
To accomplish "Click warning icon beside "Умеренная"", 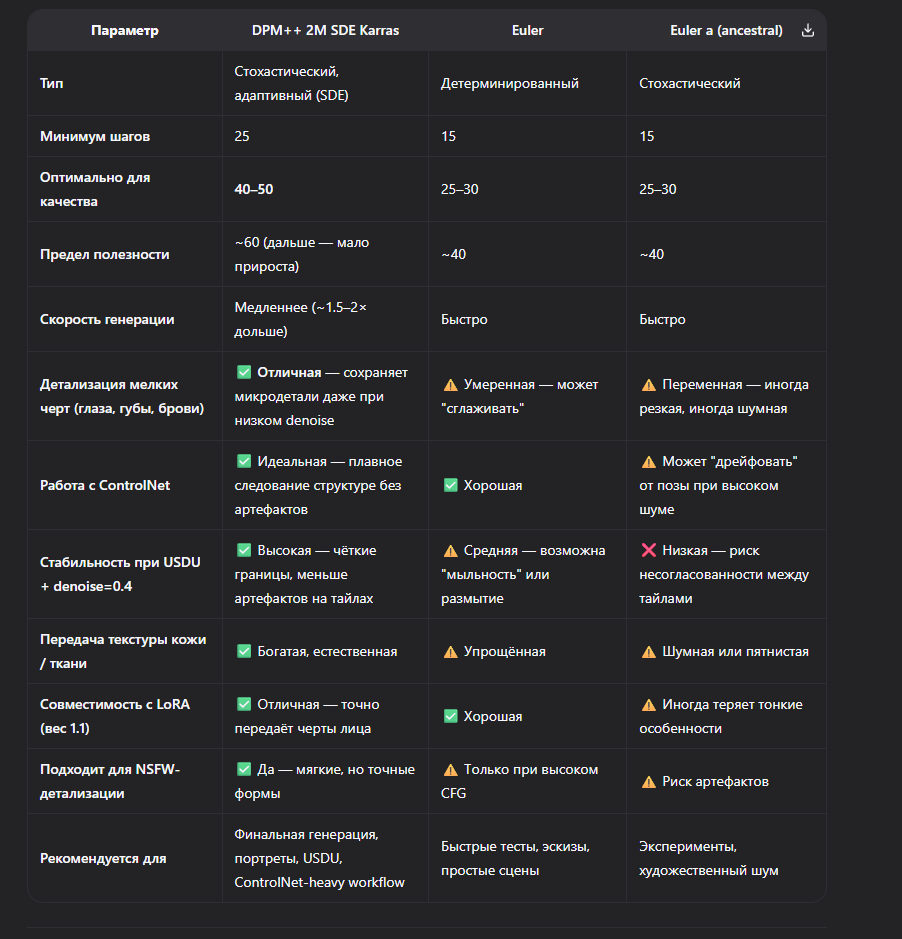I will coord(450,384).
